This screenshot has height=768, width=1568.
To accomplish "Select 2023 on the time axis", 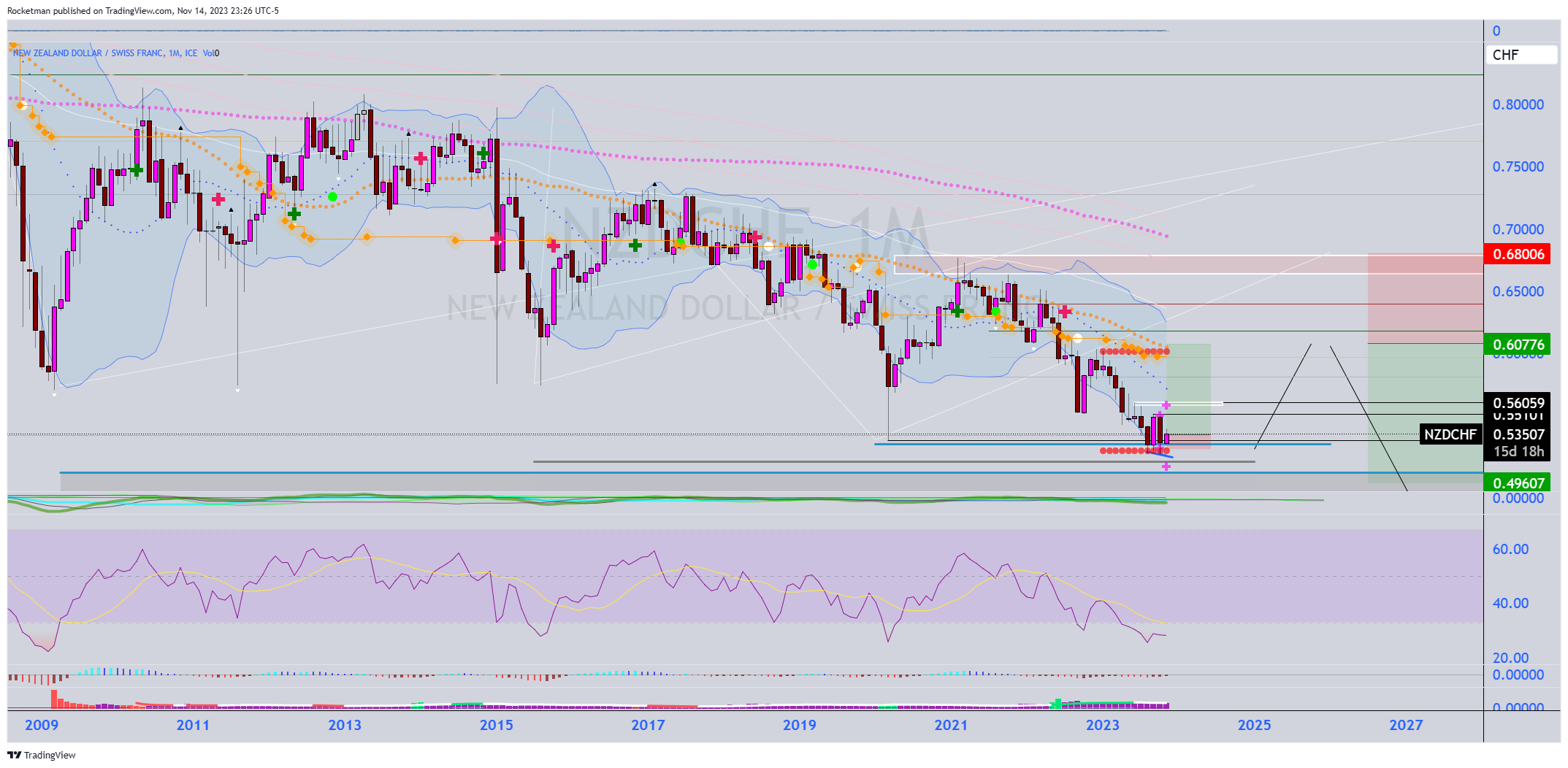I will pyautogui.click(x=1103, y=725).
